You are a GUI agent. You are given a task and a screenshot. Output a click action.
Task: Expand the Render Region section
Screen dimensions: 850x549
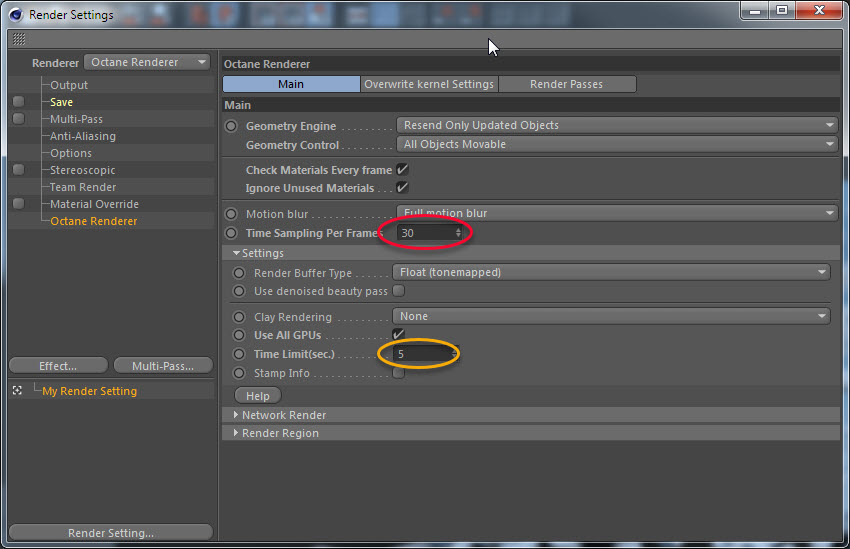[x=236, y=432]
